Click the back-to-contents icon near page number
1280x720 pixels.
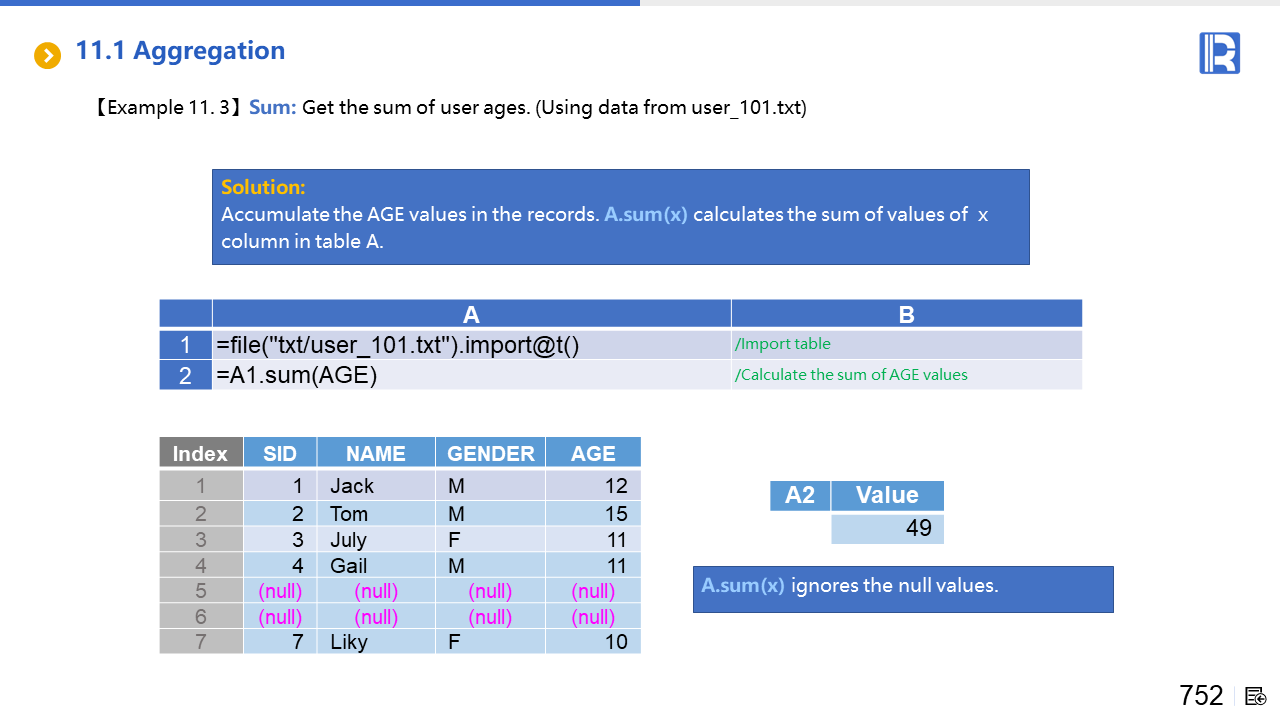pyautogui.click(x=1256, y=696)
